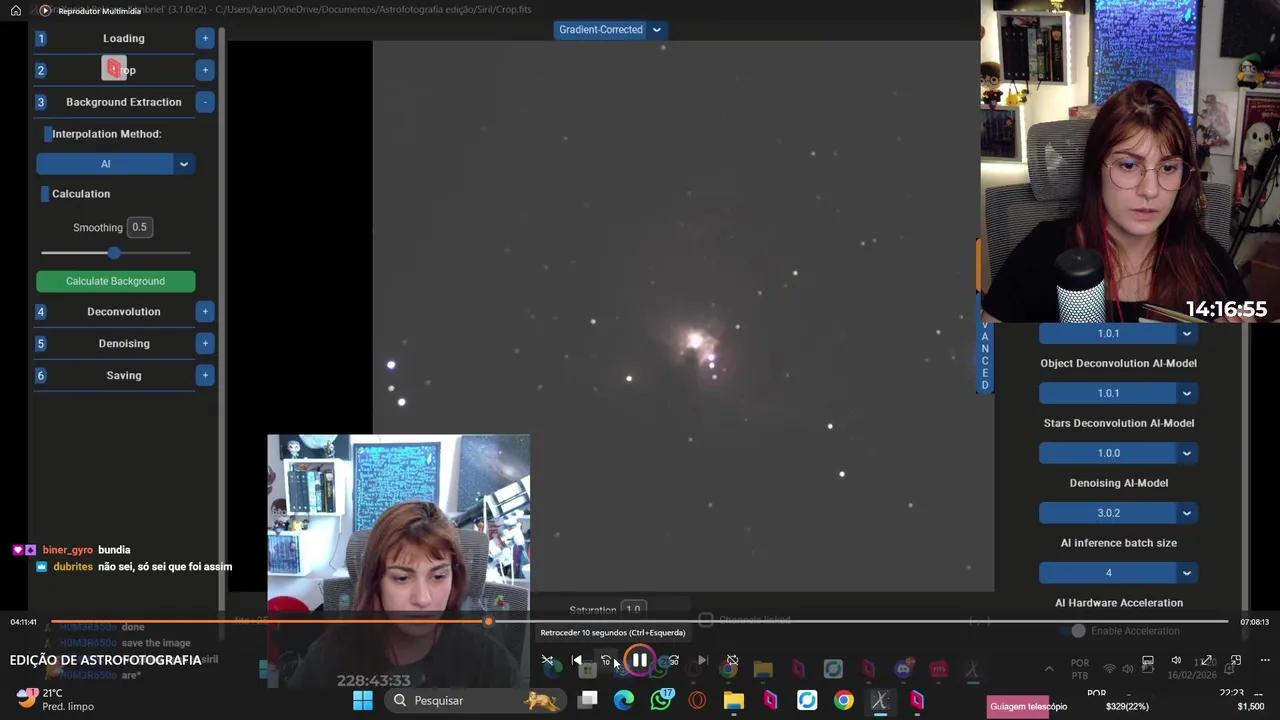Open Stars Deconvolution AI-Model version dropdown
This screenshot has width=1280, height=720.
coord(1118,453)
